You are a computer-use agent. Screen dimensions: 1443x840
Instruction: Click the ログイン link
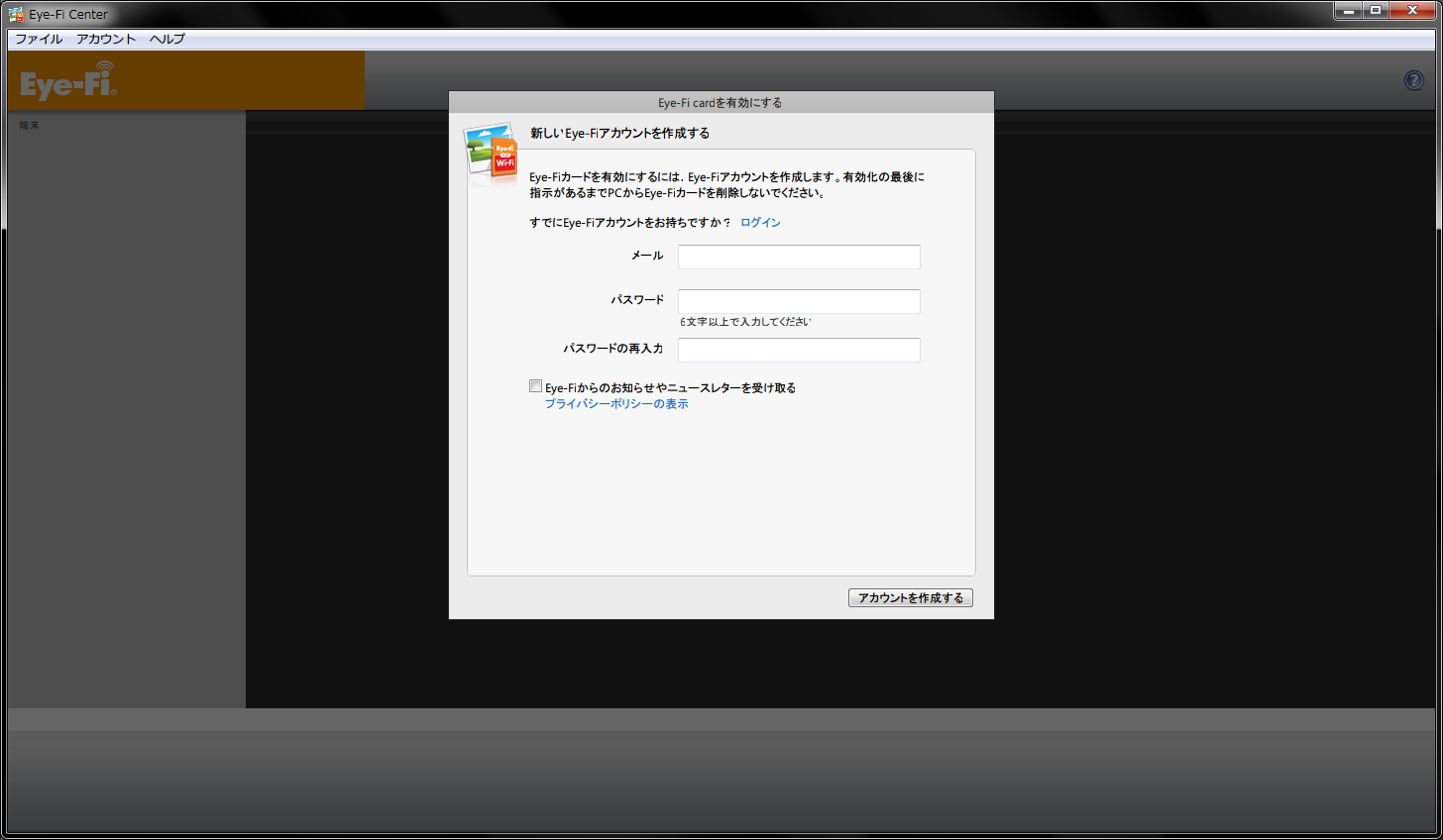760,223
